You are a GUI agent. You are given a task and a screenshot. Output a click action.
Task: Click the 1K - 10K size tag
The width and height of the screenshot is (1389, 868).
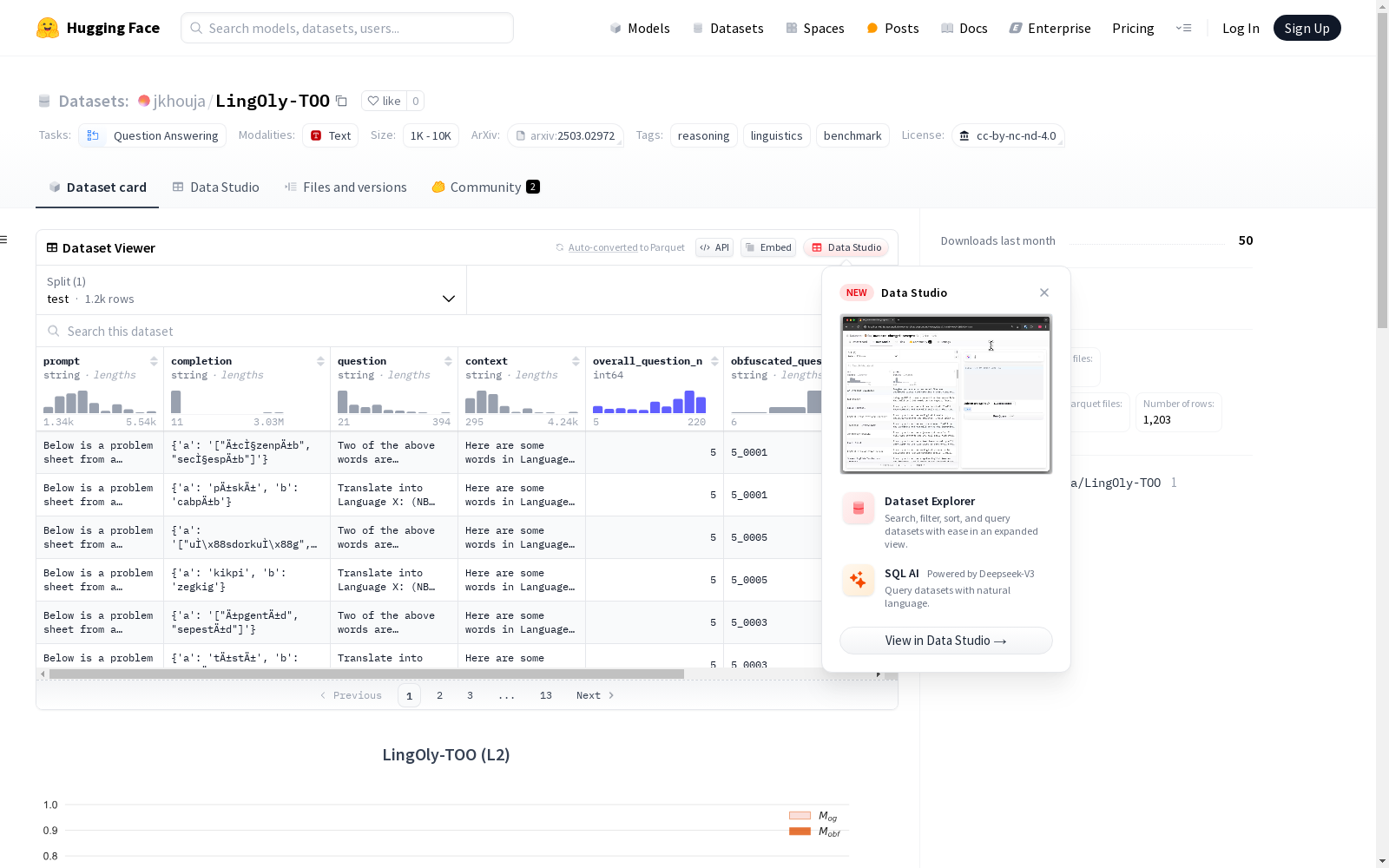coord(431,135)
